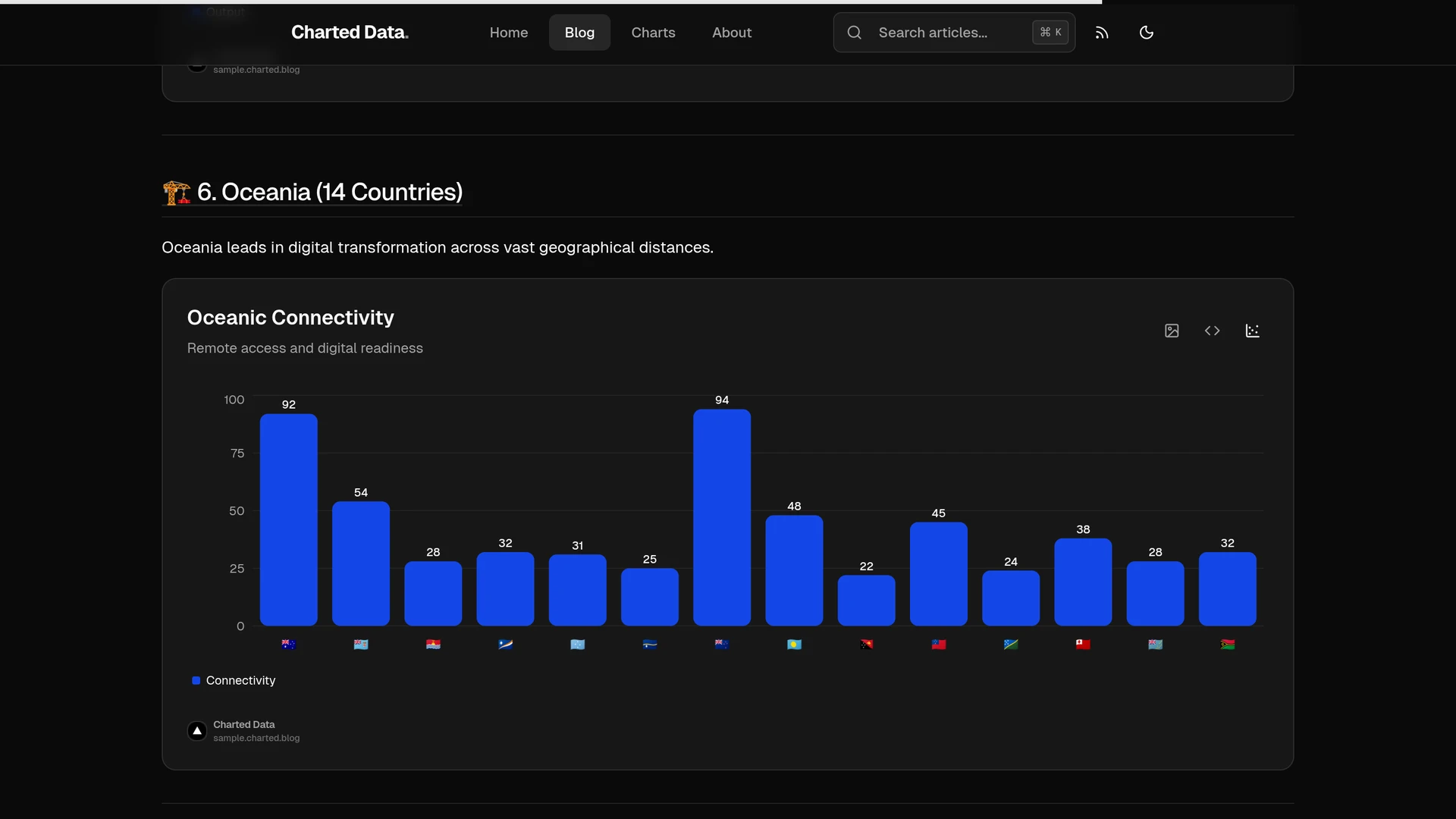
Task: Select the New Zealand bar valued 94
Action: [722, 518]
